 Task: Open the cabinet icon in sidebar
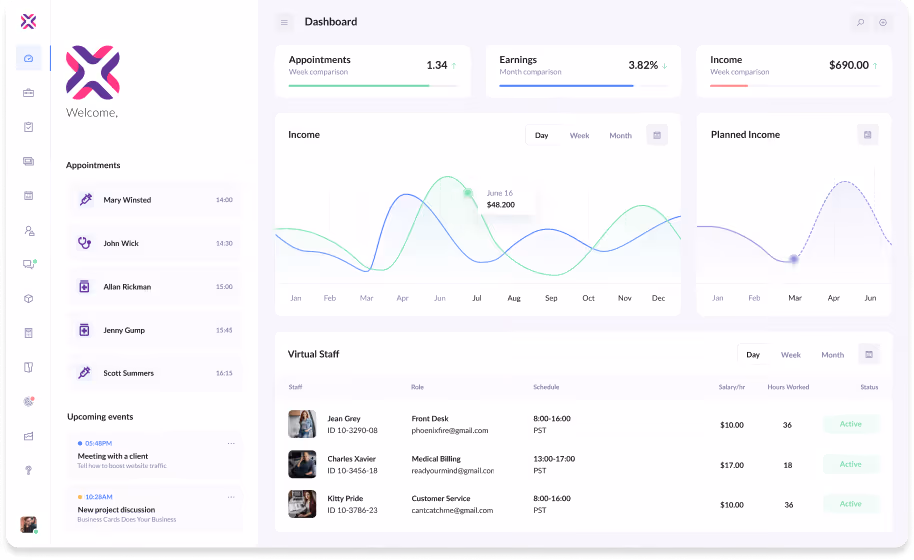29,333
